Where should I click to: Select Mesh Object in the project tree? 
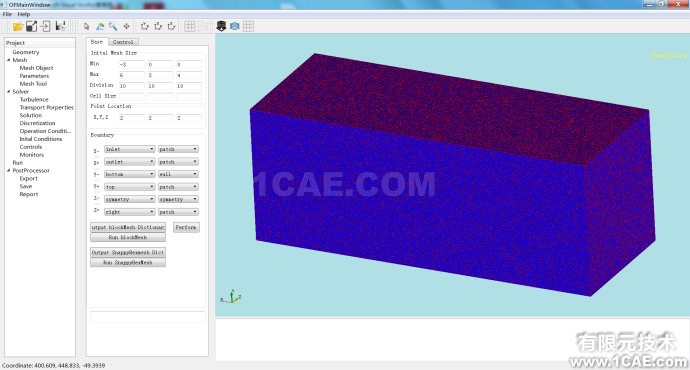[x=36, y=68]
